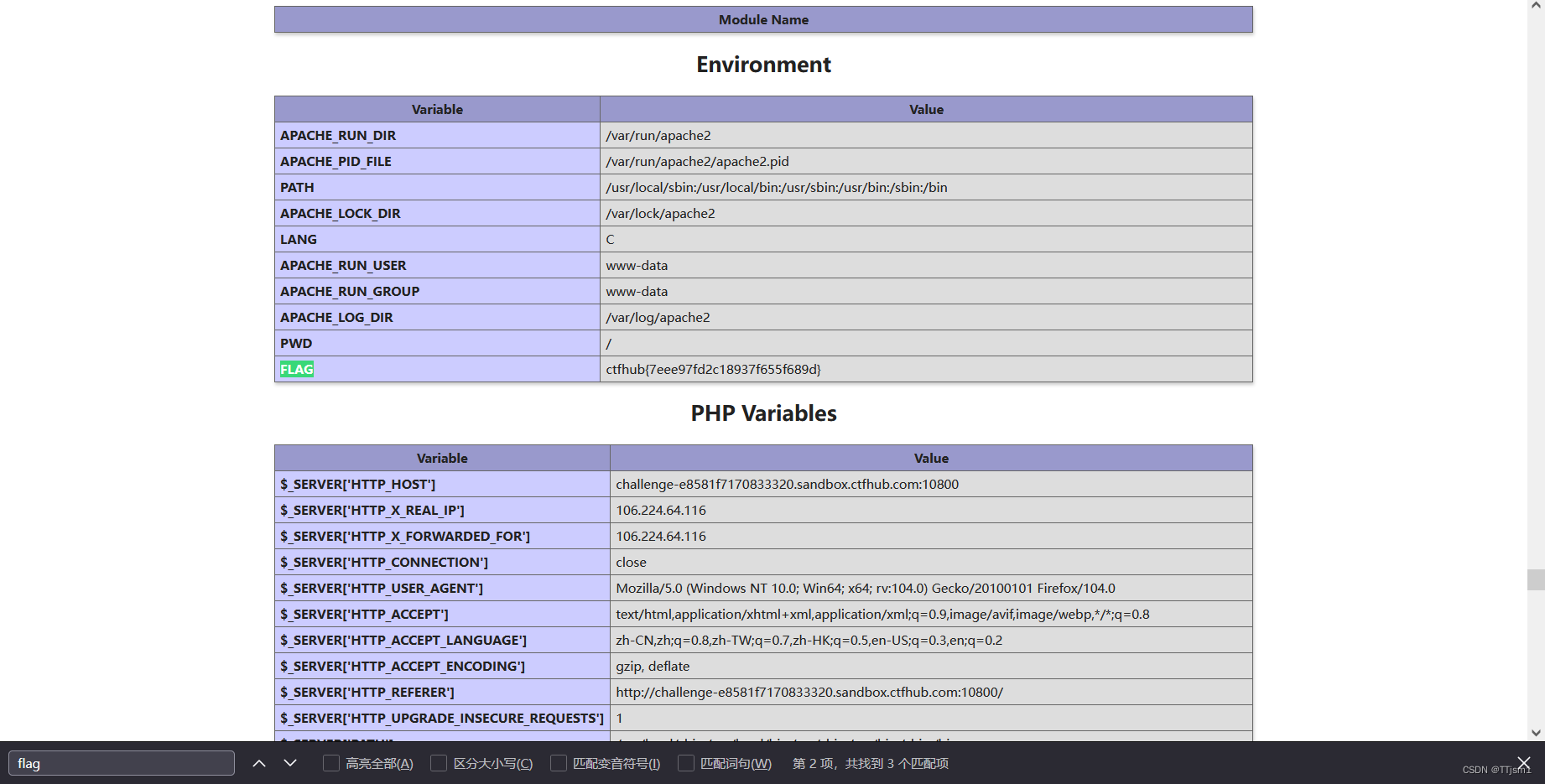The height and width of the screenshot is (784, 1545).
Task: Click the 第 2 项 match count status
Action: 871,763
